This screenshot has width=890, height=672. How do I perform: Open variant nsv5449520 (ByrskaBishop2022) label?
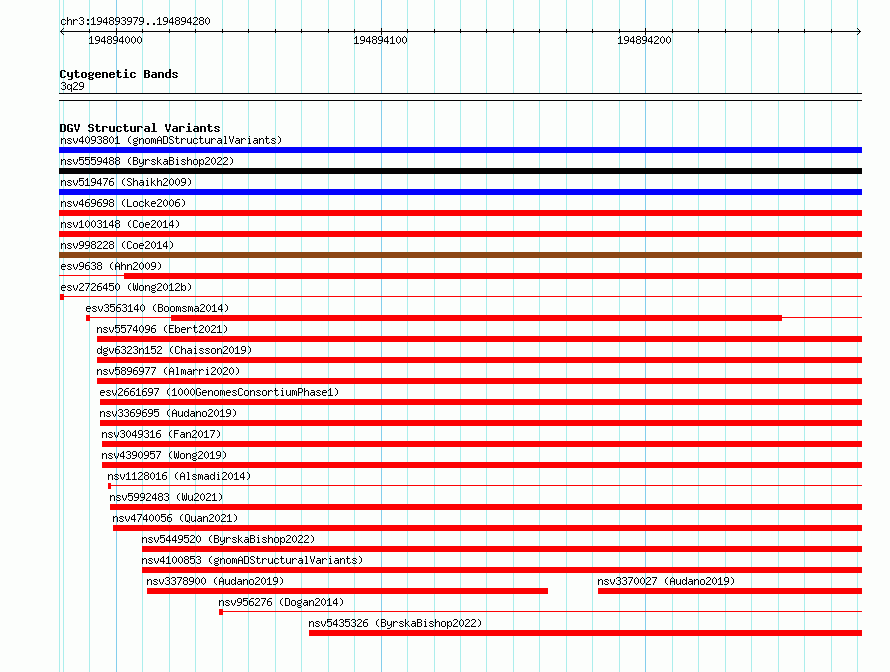point(228,539)
